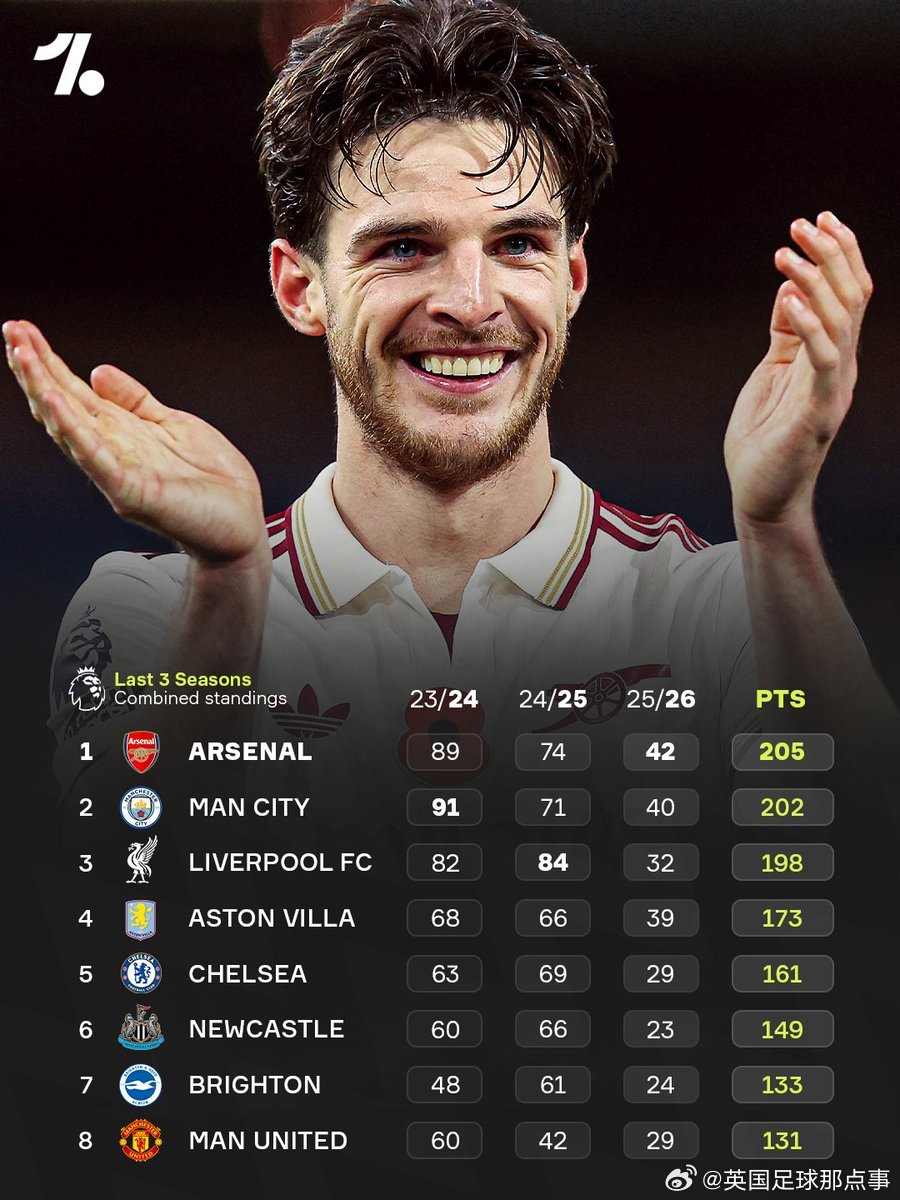Image resolution: width=900 pixels, height=1200 pixels.
Task: Click the Arsenal club crest
Action: click(141, 751)
